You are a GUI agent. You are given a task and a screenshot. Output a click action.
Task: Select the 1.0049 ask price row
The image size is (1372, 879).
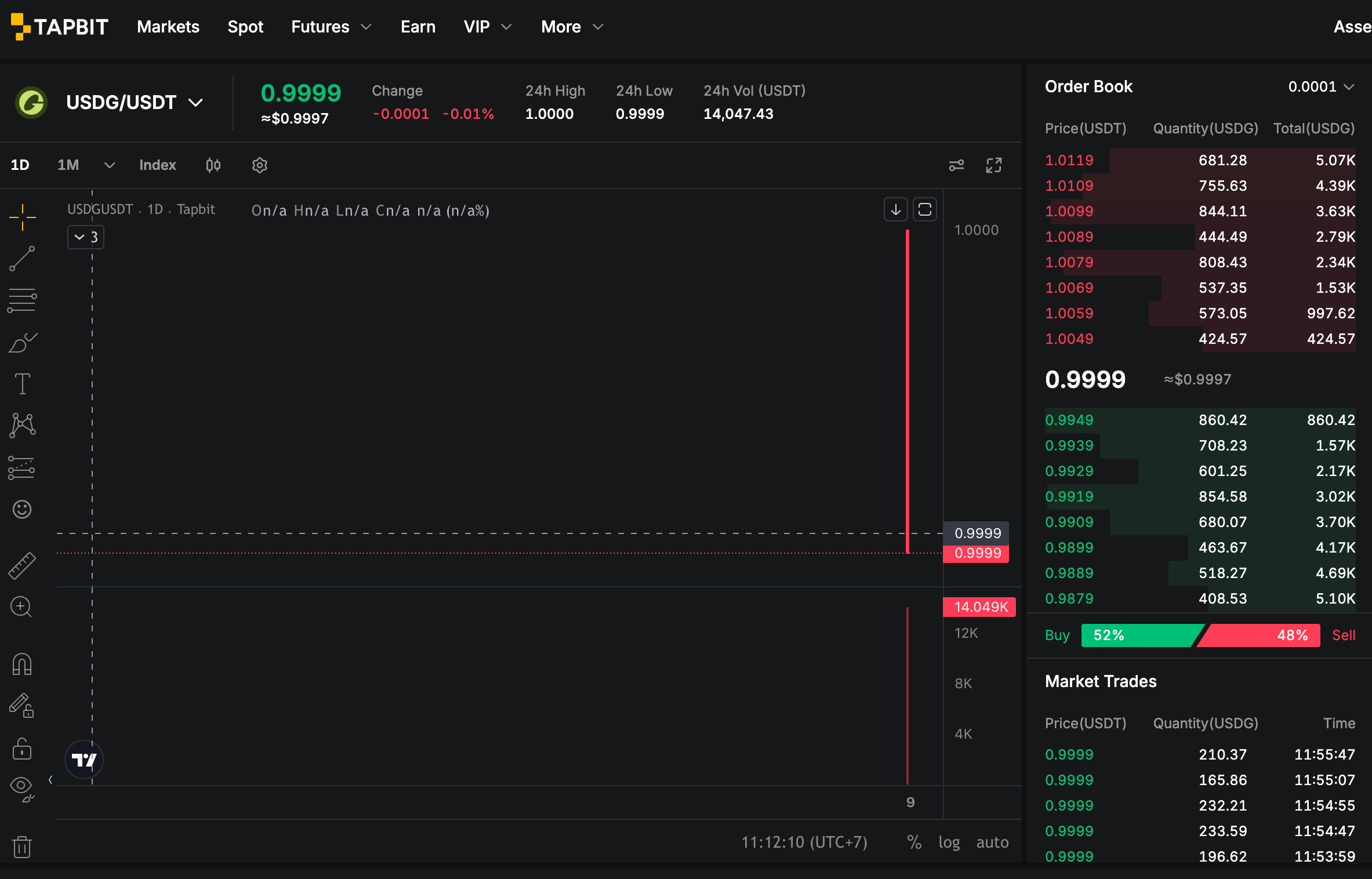click(x=1200, y=339)
